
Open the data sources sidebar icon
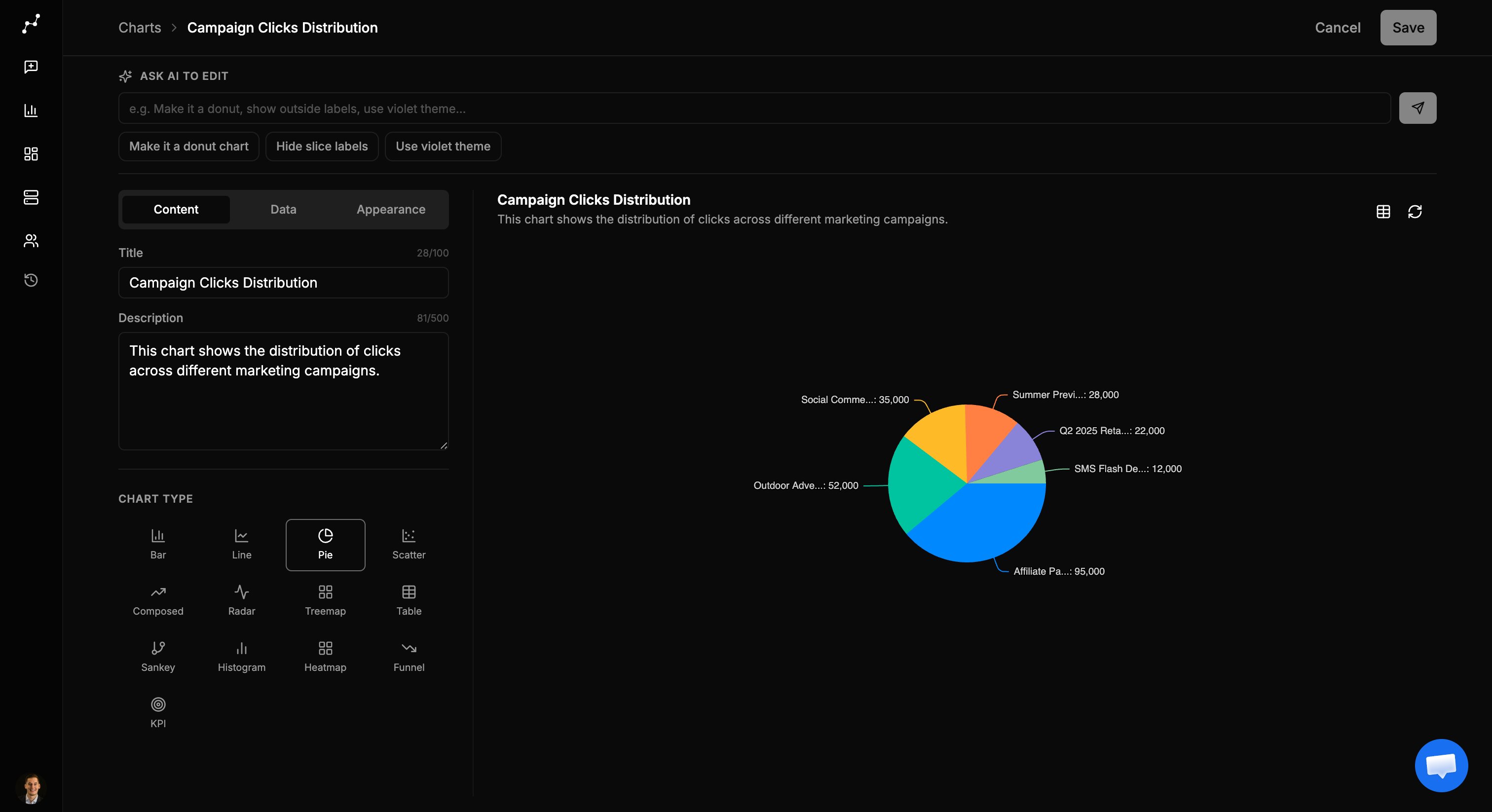pyautogui.click(x=31, y=197)
